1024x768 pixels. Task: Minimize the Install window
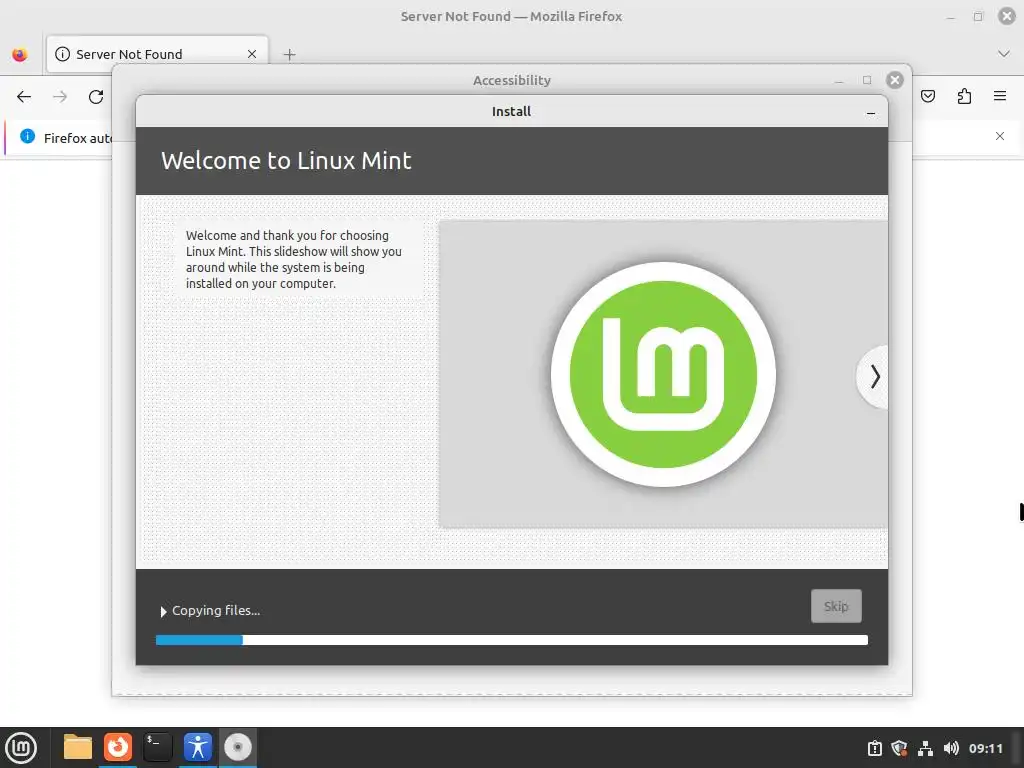click(871, 112)
